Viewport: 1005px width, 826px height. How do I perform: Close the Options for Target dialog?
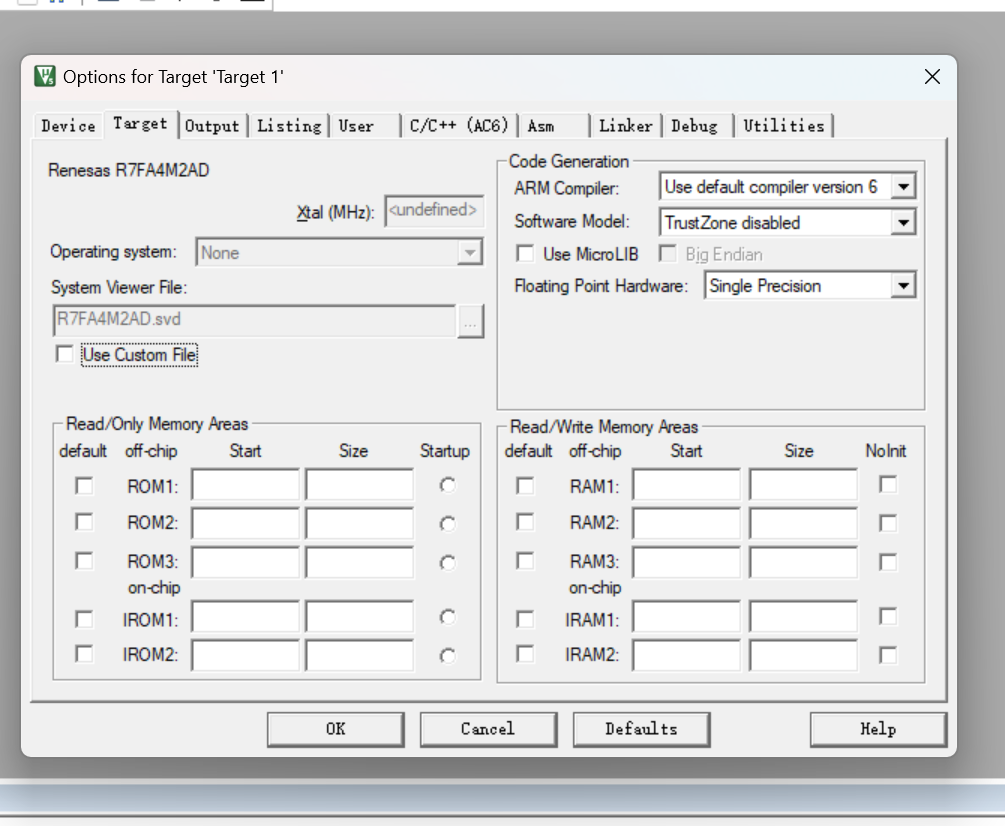tap(932, 77)
